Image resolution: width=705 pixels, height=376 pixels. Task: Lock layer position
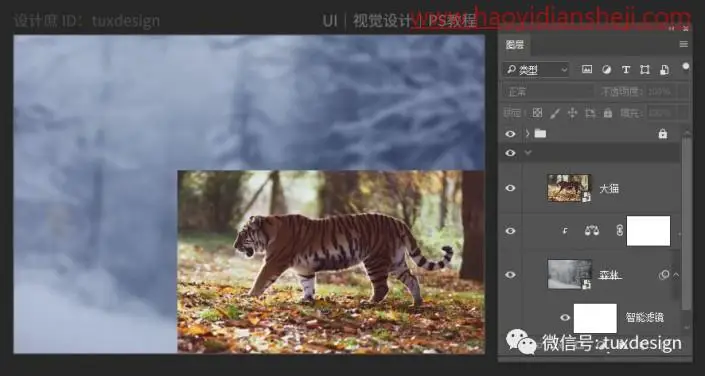coord(572,113)
